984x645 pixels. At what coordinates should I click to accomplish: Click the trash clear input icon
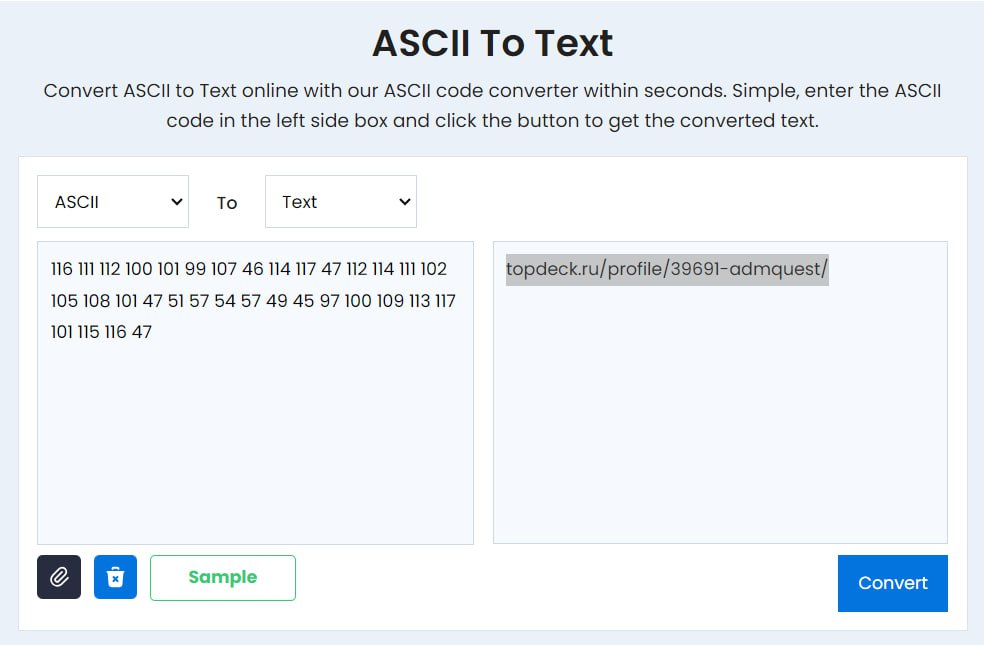click(115, 578)
